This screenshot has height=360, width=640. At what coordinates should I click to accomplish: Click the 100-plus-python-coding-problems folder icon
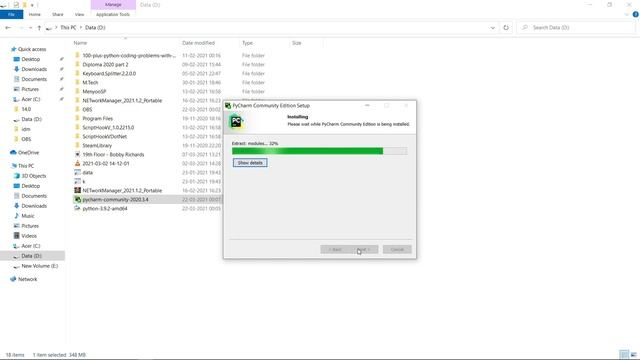tap(77, 55)
